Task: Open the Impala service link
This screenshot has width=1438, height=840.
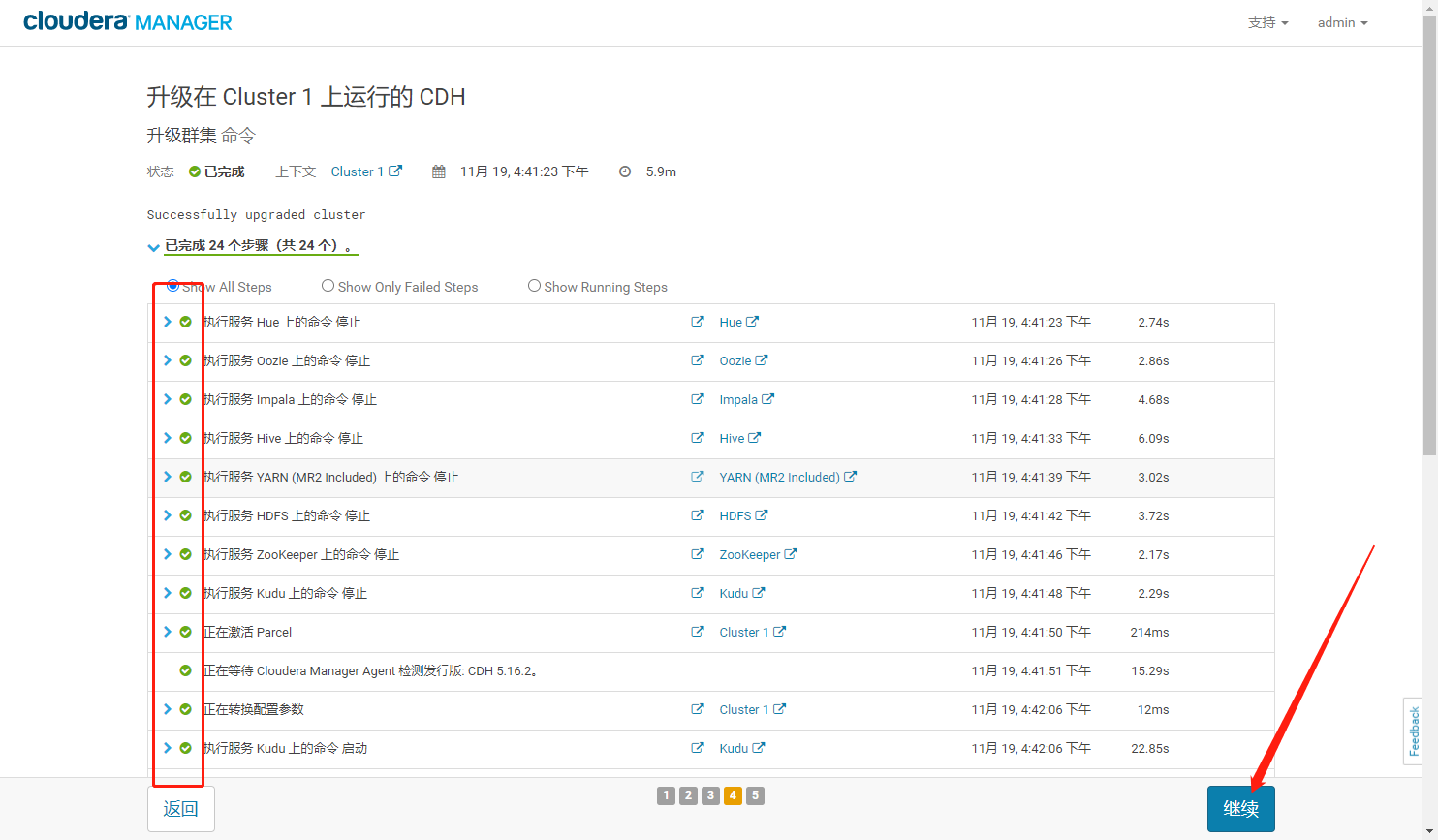Action: (746, 399)
